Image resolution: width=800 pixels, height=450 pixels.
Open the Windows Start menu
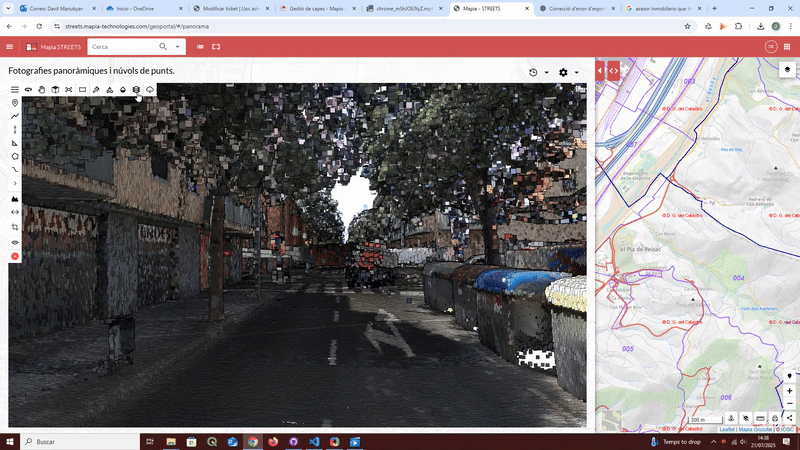(10, 441)
